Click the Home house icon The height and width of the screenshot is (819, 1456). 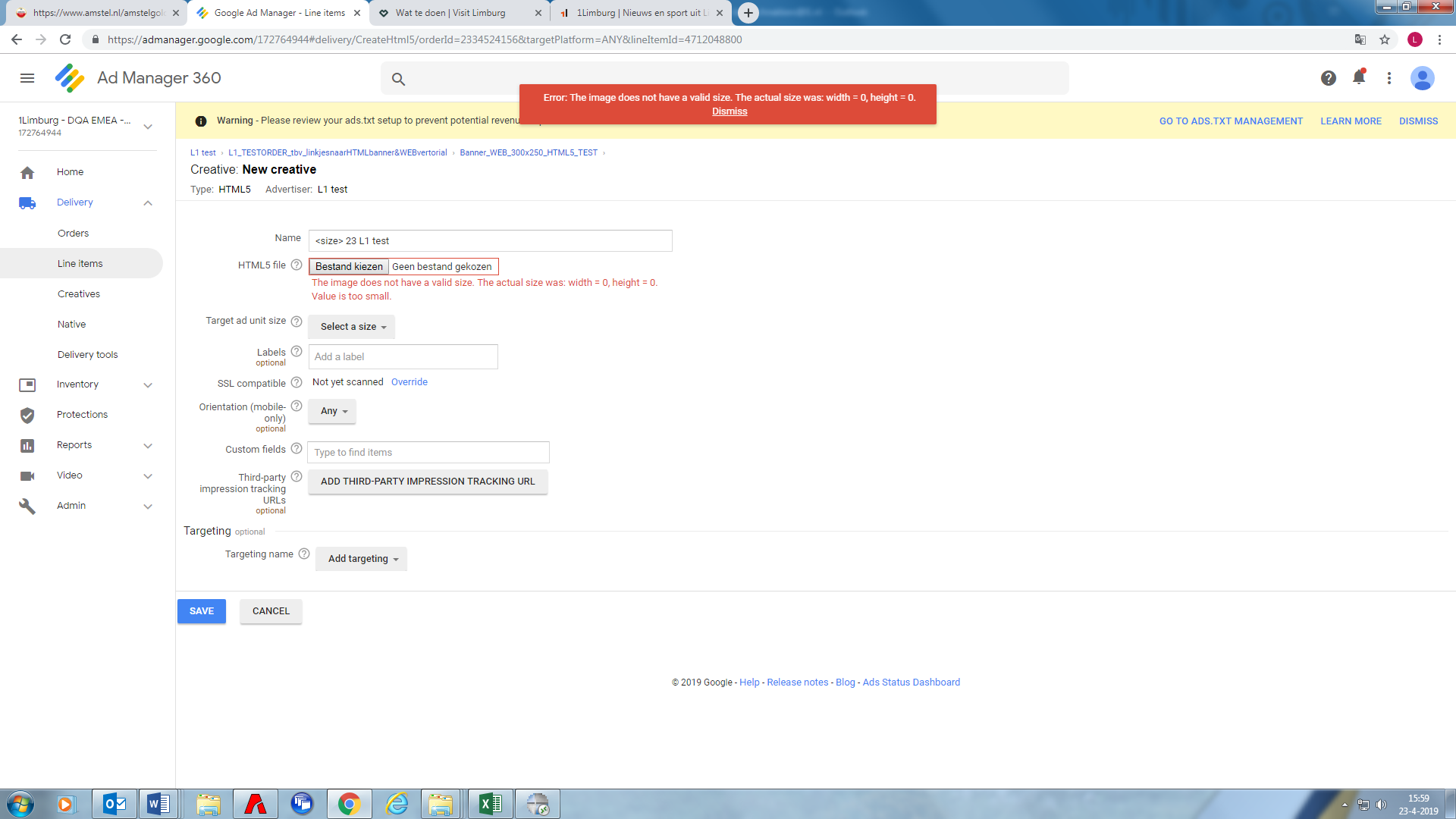(x=27, y=172)
